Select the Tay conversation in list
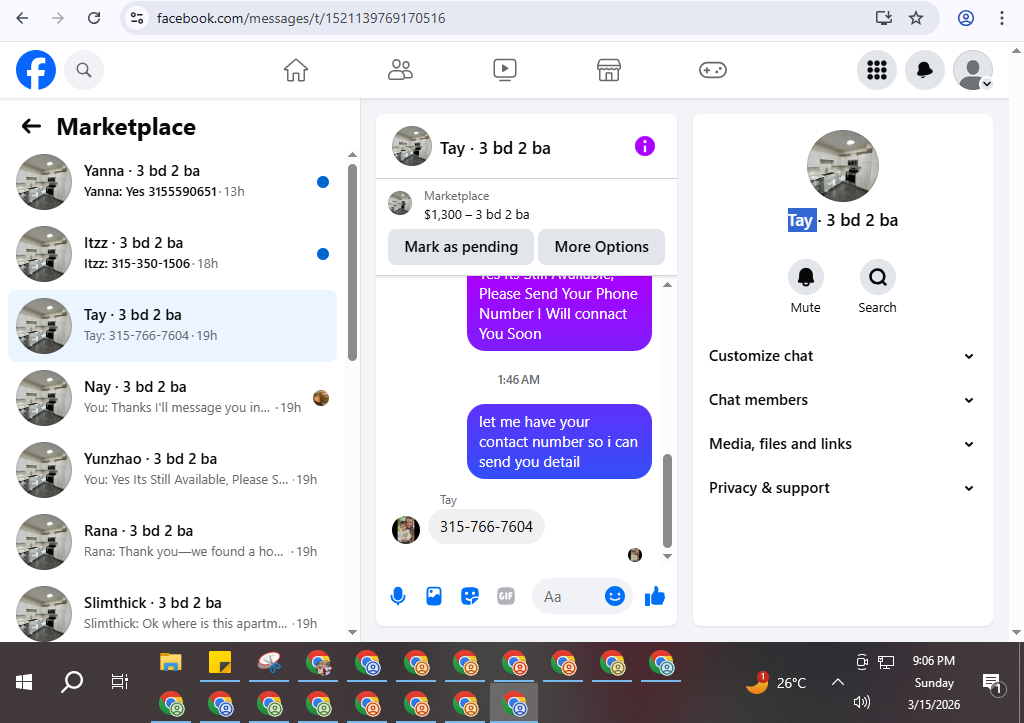This screenshot has height=723, width=1024. tap(172, 325)
